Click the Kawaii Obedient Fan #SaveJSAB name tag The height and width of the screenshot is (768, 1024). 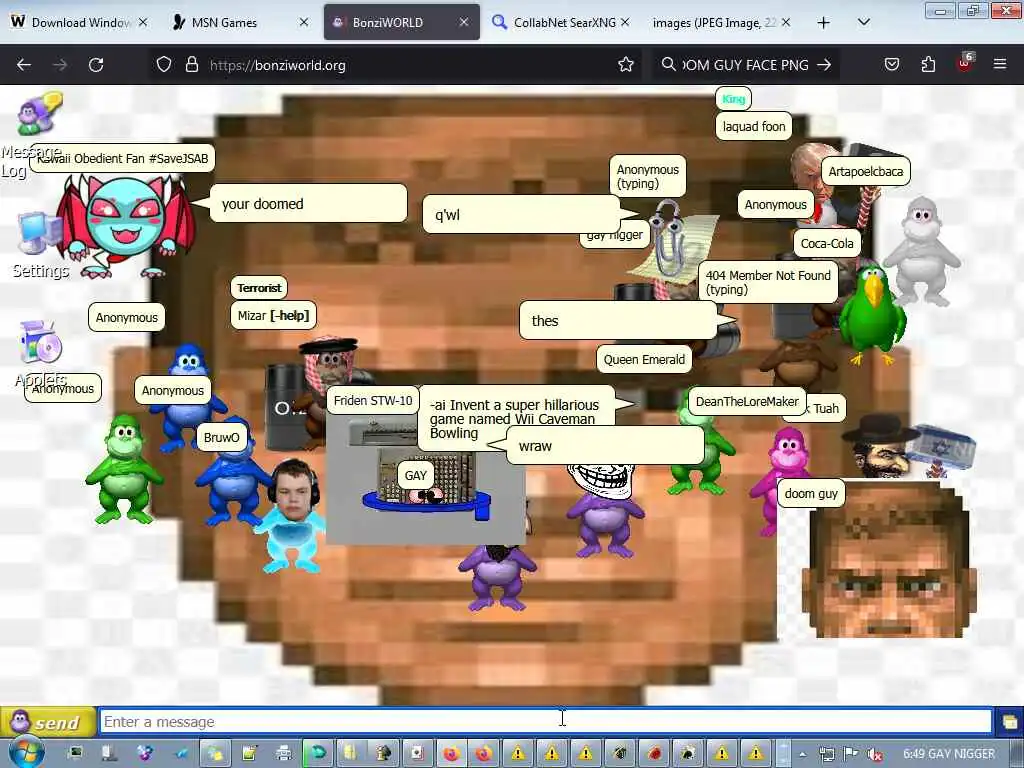(x=122, y=159)
